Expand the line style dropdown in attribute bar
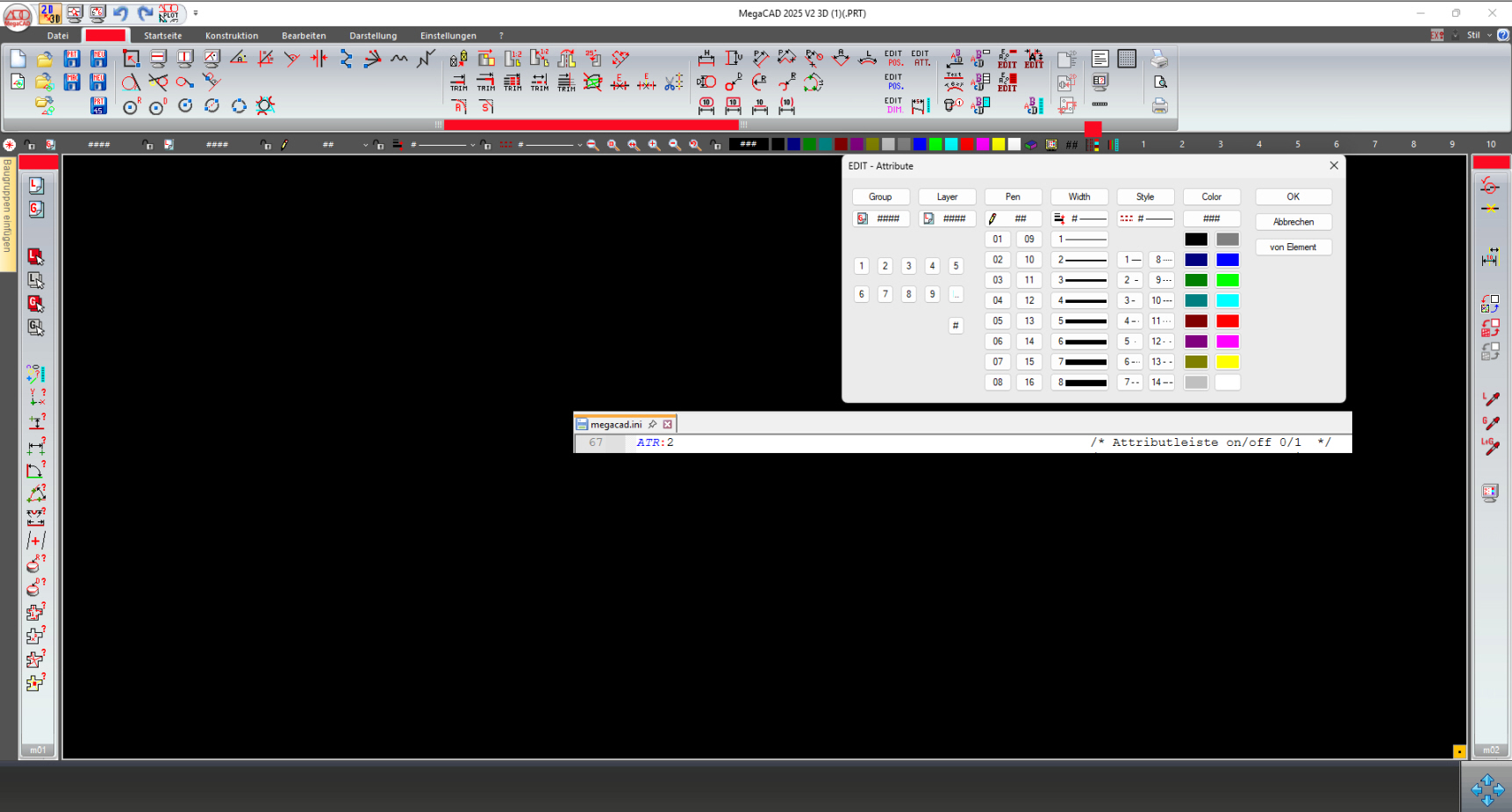The height and width of the screenshot is (812, 1512). (x=580, y=145)
